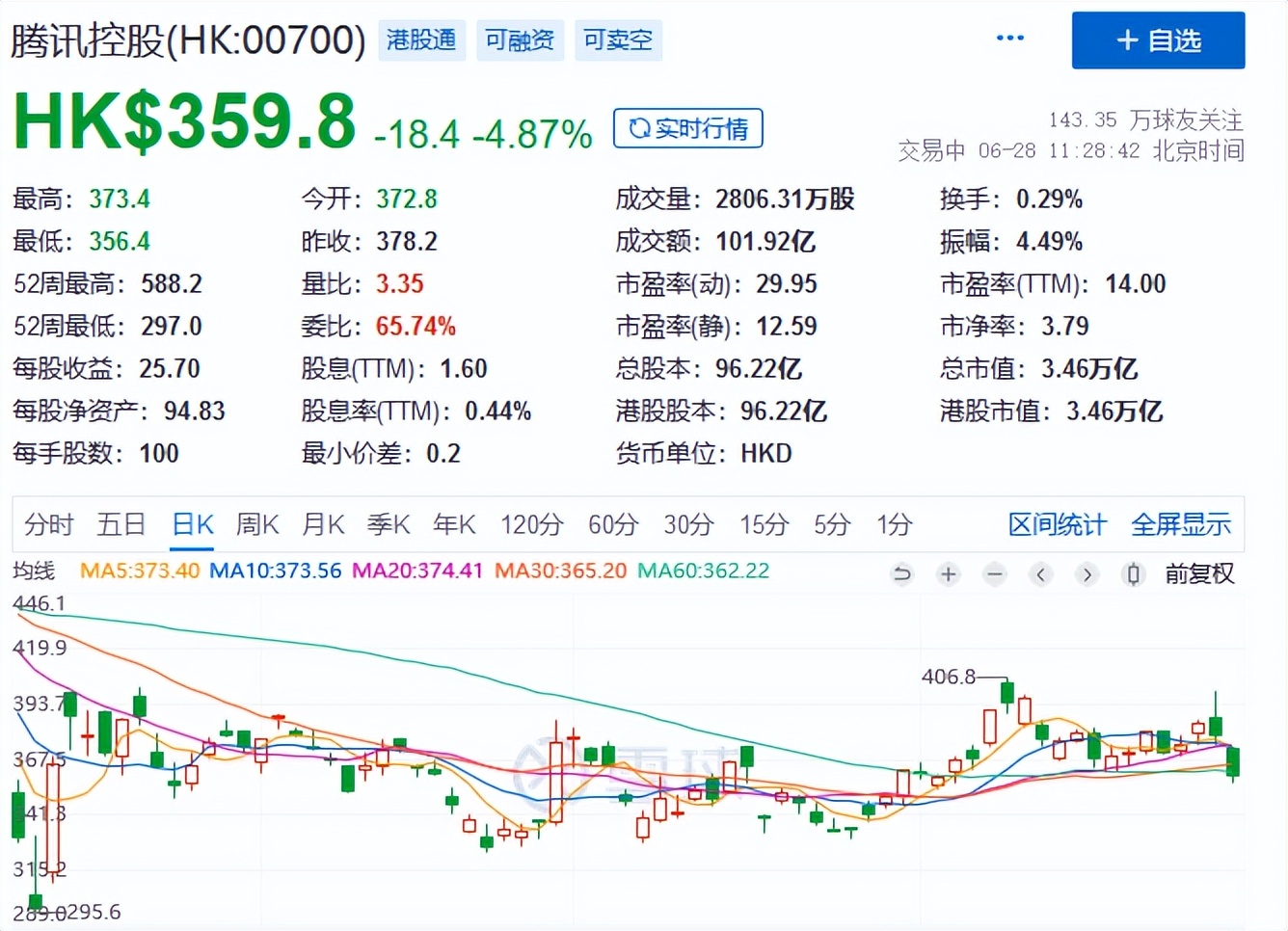The height and width of the screenshot is (931, 1288).
Task: Click the 委比 value 65.74%
Action: pos(416,326)
